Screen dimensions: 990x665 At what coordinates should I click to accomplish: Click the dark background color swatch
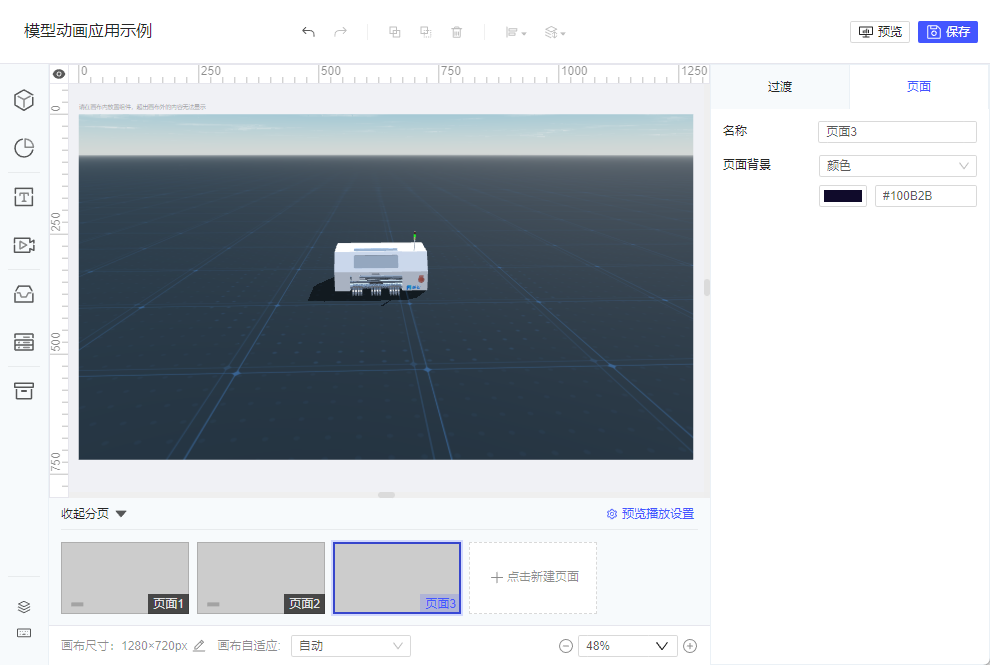click(x=843, y=196)
